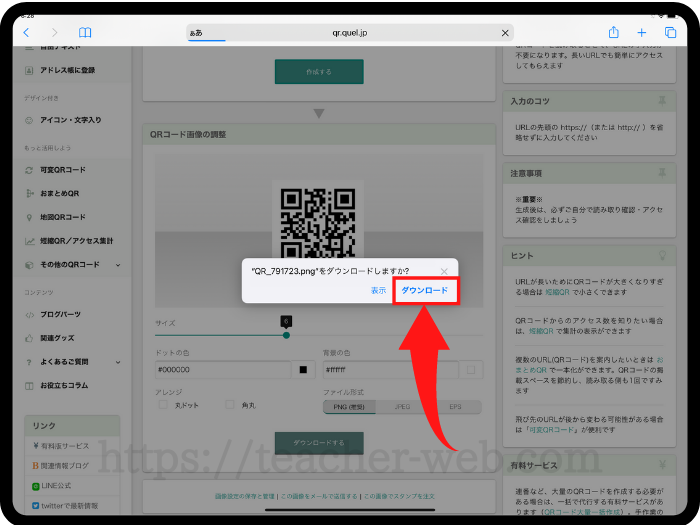
Task: Expand その他のQRコード submenu chevron
Action: click(x=118, y=265)
